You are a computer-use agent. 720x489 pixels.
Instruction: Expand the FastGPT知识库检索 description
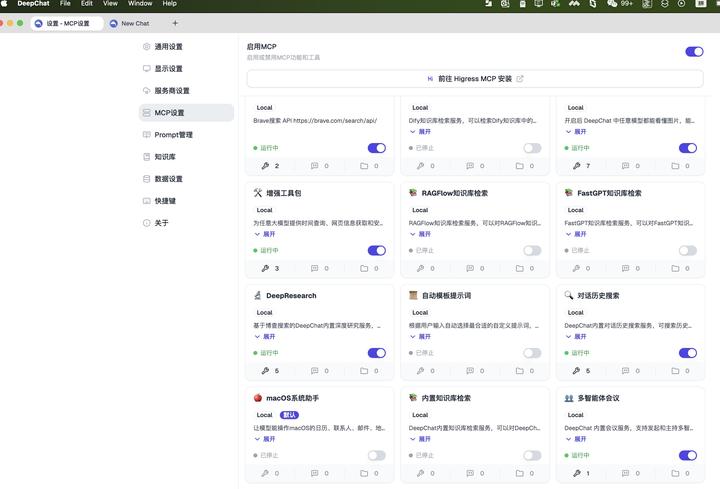[x=576, y=234]
